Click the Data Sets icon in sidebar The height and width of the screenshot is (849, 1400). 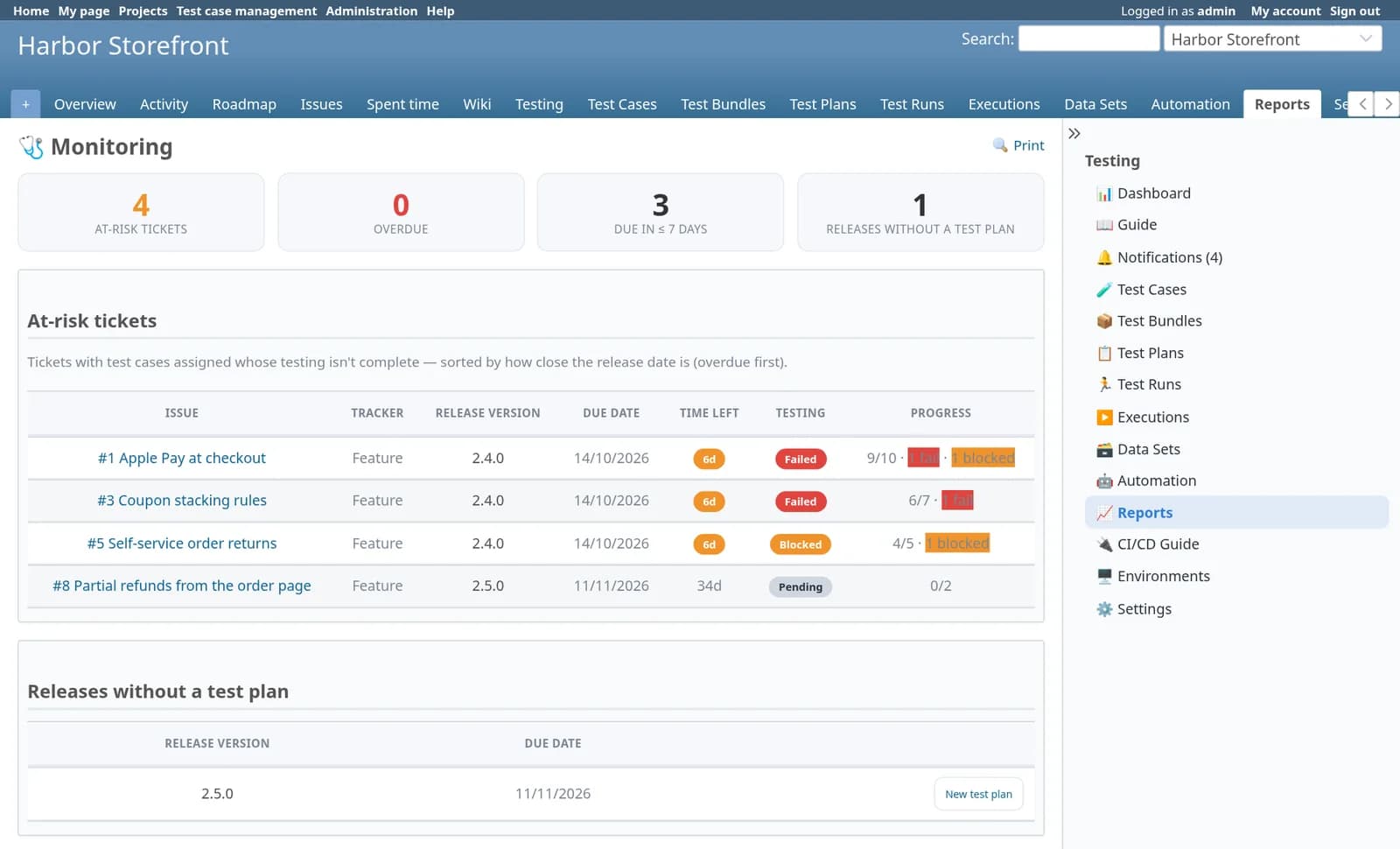click(x=1104, y=450)
